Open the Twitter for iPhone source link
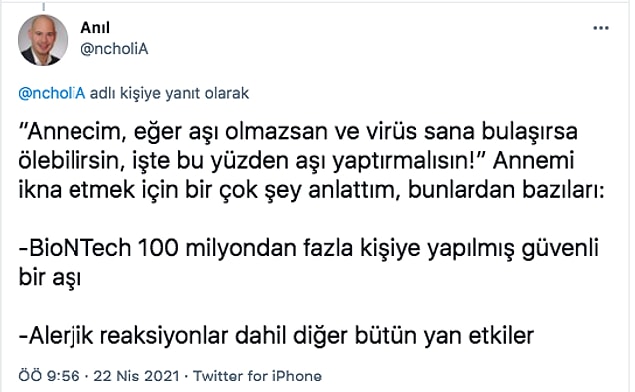The height and width of the screenshot is (392, 635). (x=257, y=376)
